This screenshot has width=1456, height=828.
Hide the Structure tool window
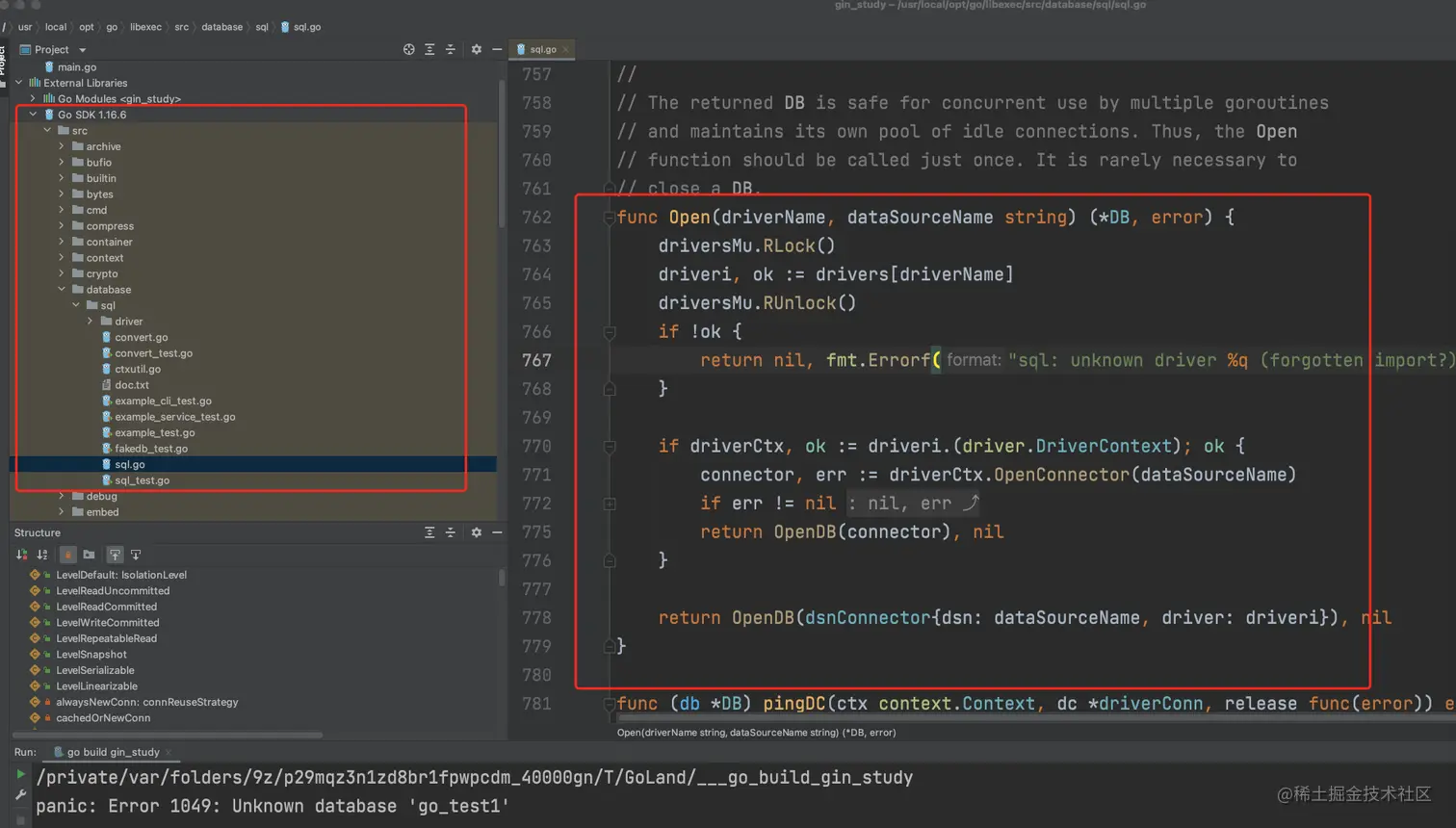coord(497,532)
